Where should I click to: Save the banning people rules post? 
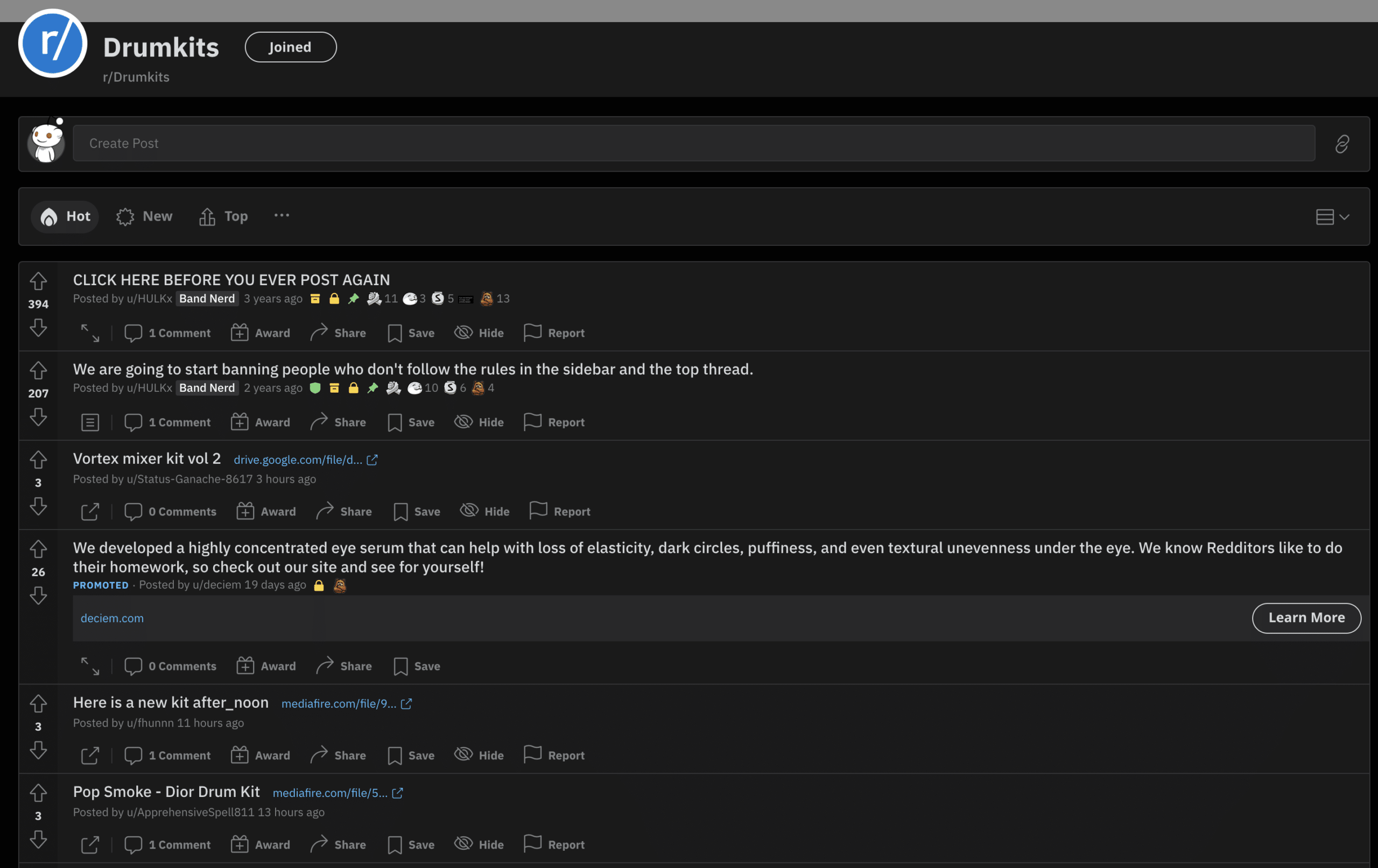pyautogui.click(x=411, y=422)
